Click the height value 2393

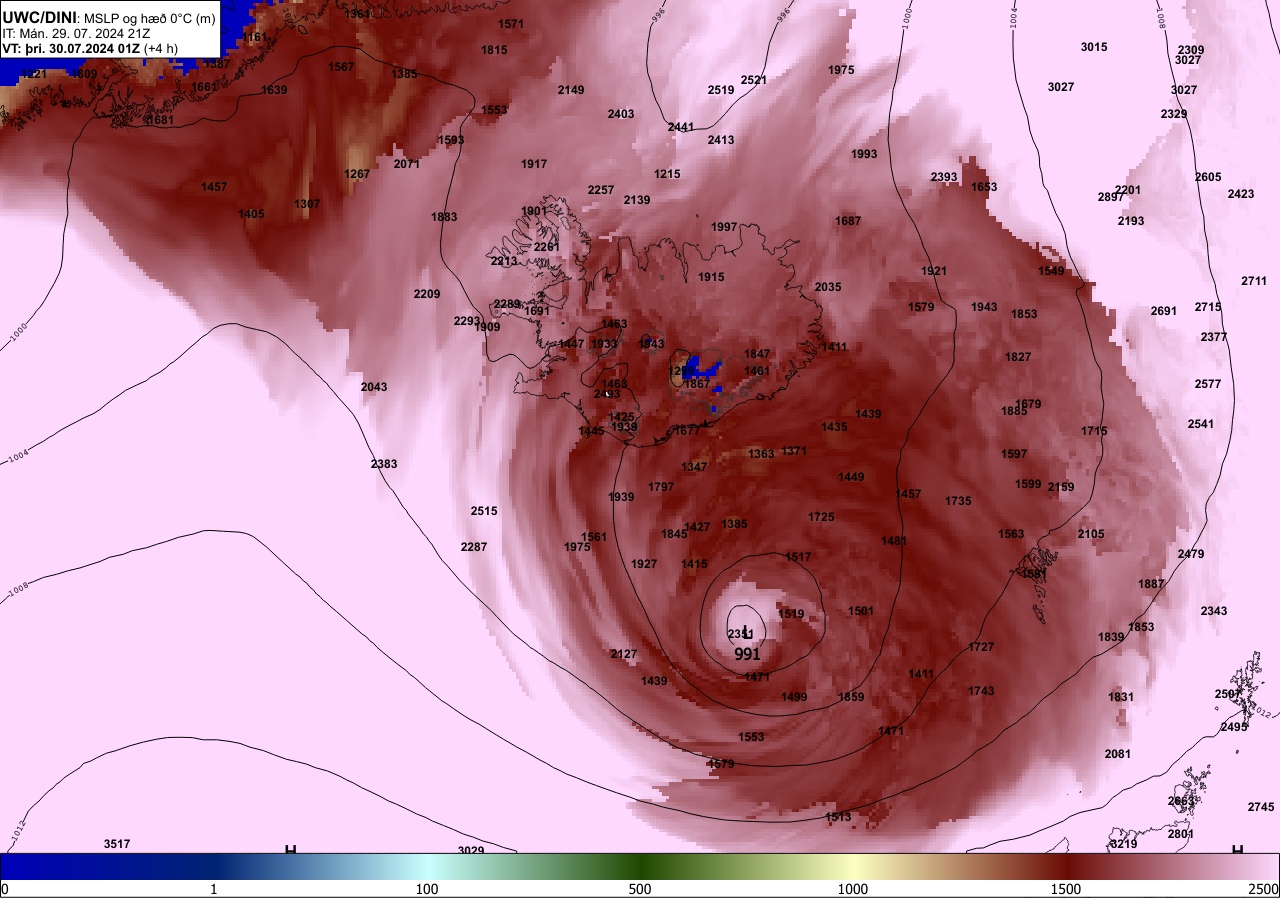[944, 177]
